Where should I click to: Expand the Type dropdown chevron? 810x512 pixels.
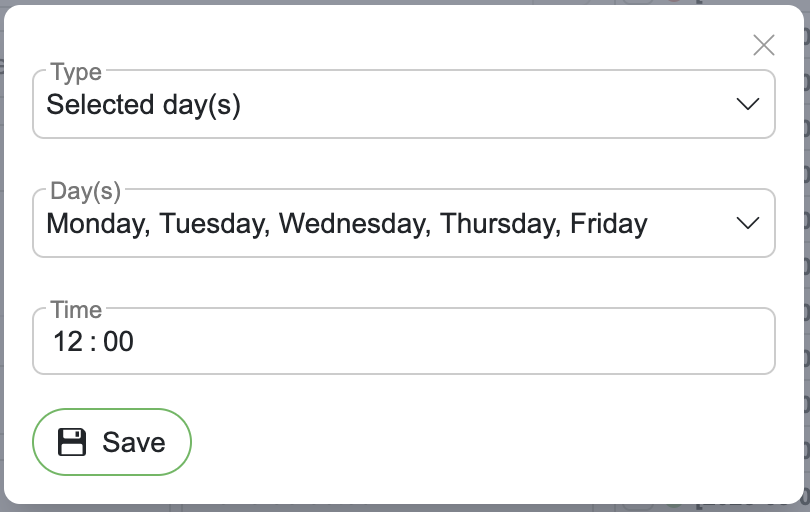point(747,104)
